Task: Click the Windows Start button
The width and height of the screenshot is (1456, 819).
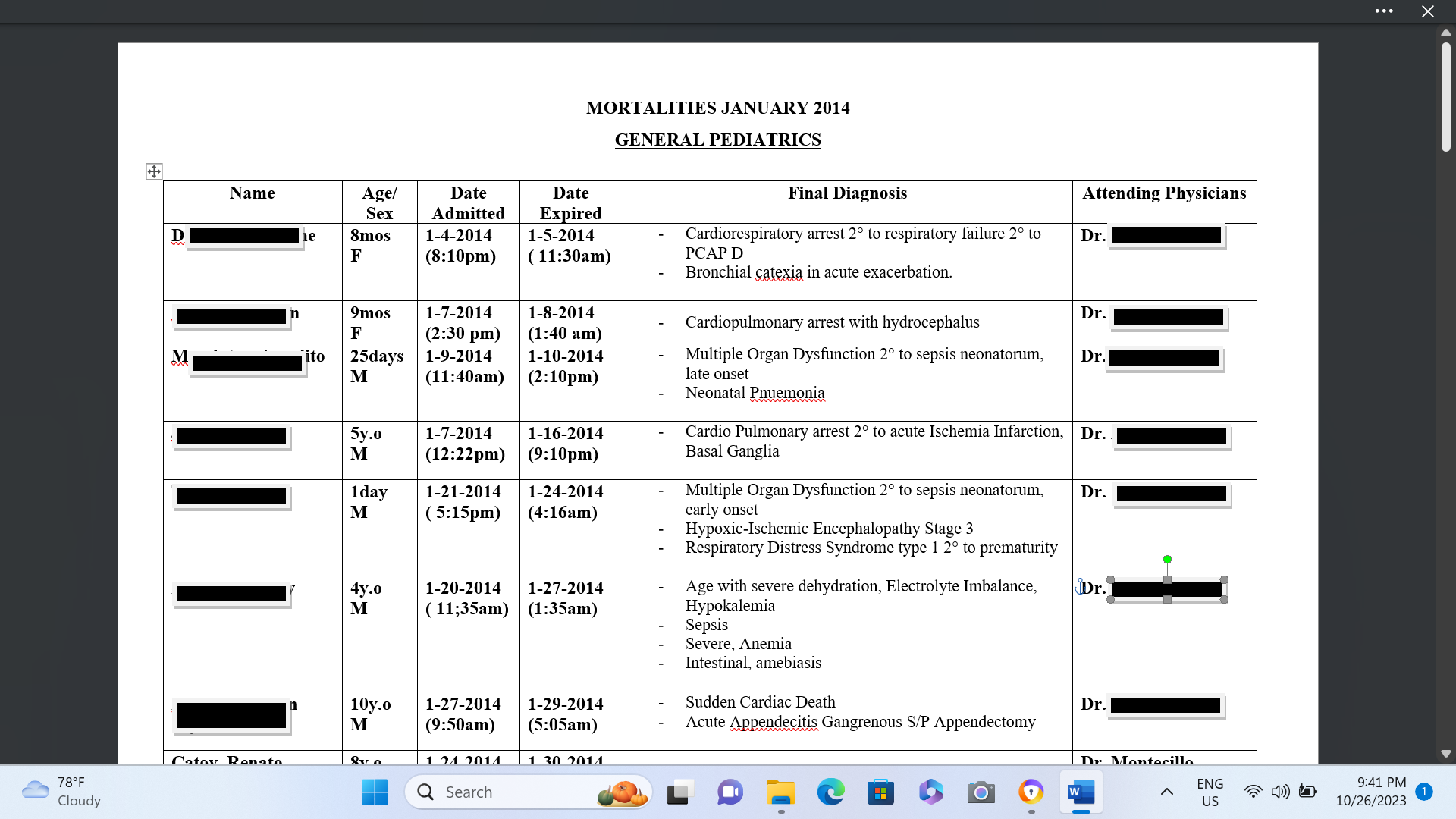Action: [375, 792]
